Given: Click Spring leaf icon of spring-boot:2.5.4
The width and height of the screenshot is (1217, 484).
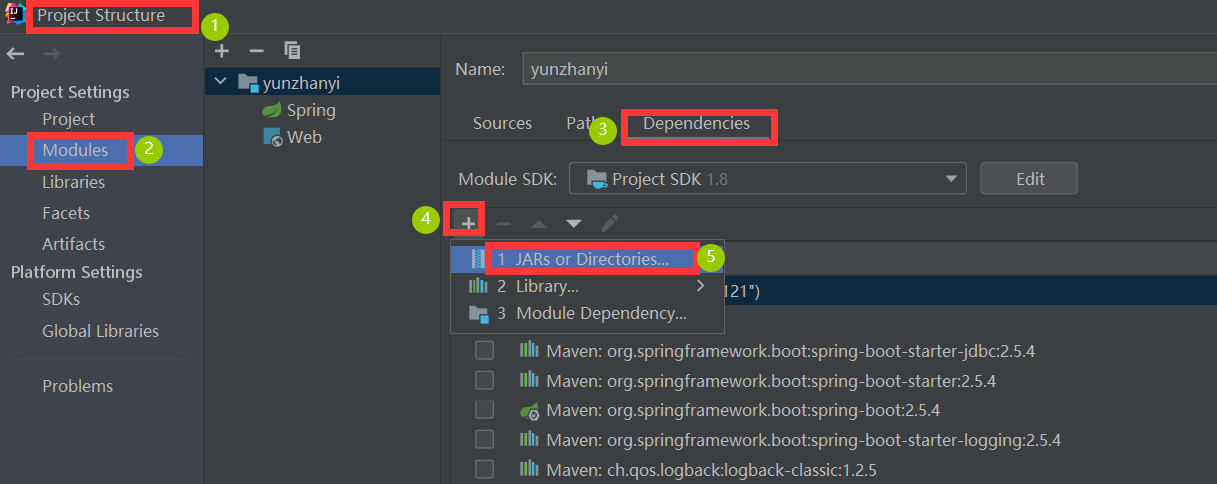Looking at the screenshot, I should [x=529, y=410].
